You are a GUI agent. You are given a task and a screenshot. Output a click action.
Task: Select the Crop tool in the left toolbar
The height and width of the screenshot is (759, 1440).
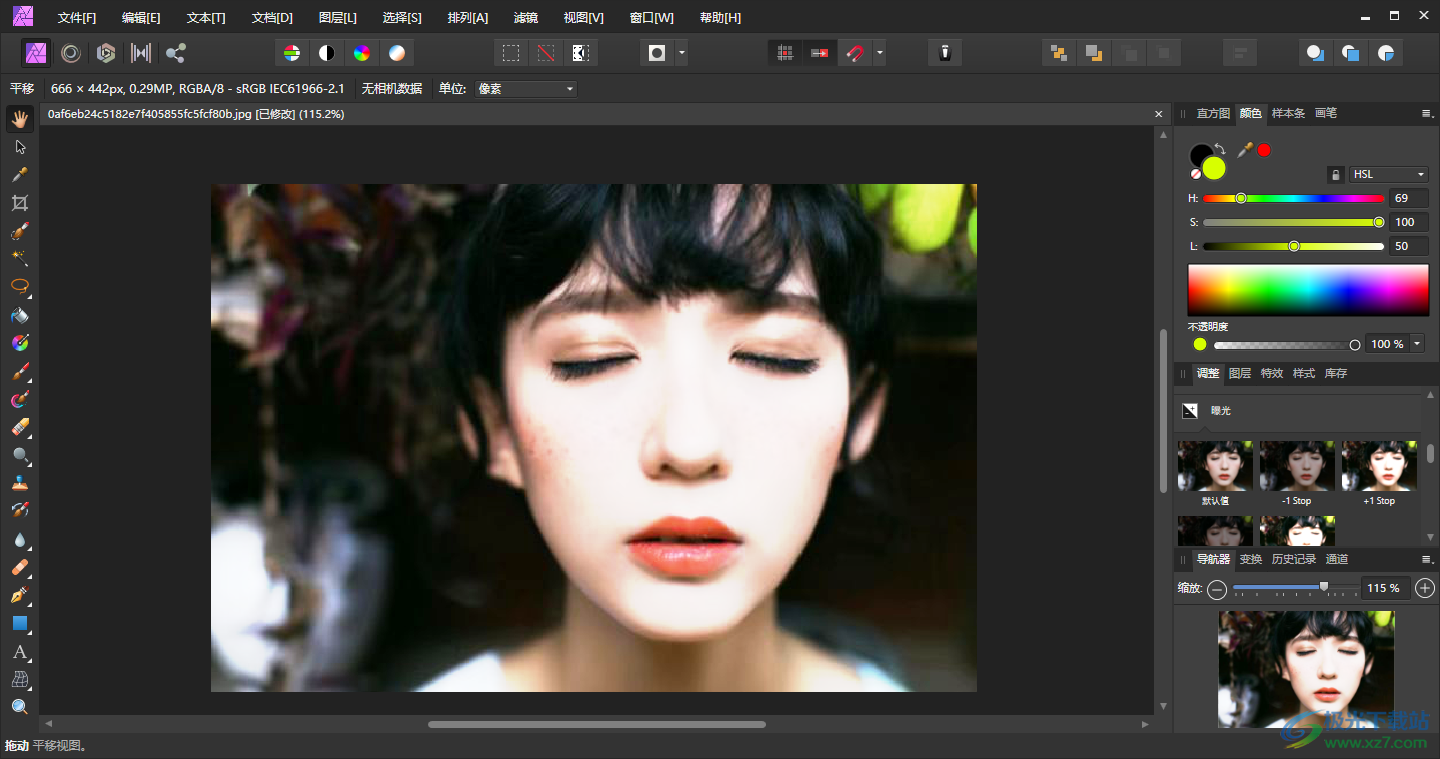point(19,203)
